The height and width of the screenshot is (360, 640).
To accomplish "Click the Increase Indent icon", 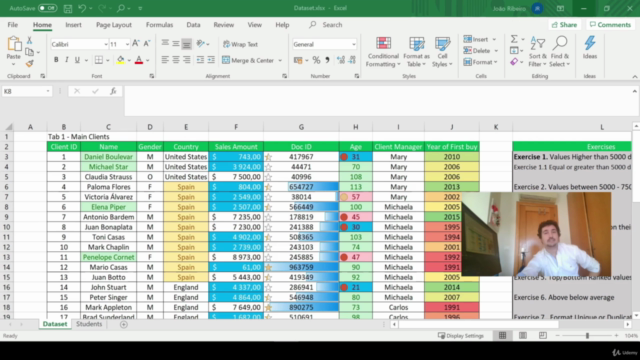I will point(211,60).
